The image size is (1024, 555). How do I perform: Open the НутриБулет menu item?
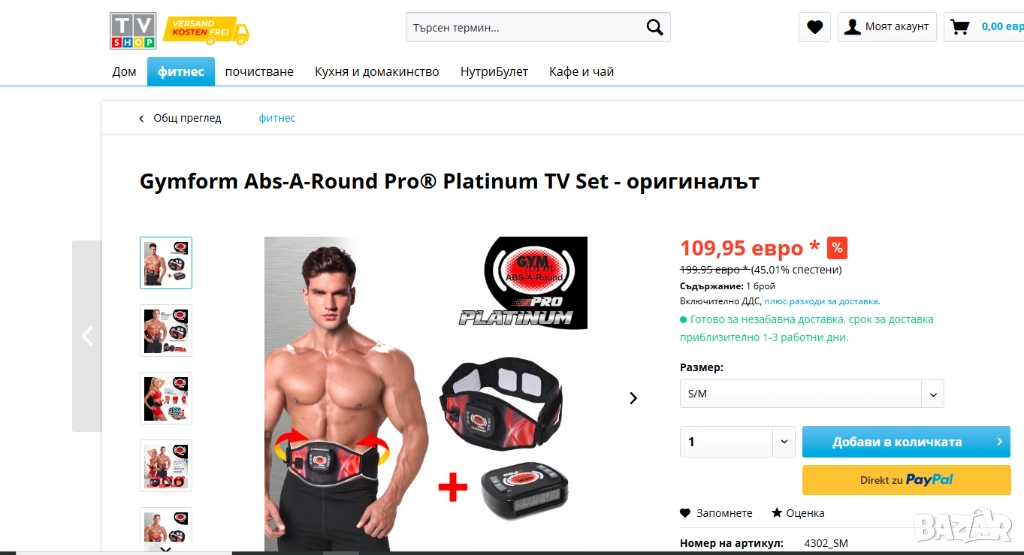tap(494, 72)
